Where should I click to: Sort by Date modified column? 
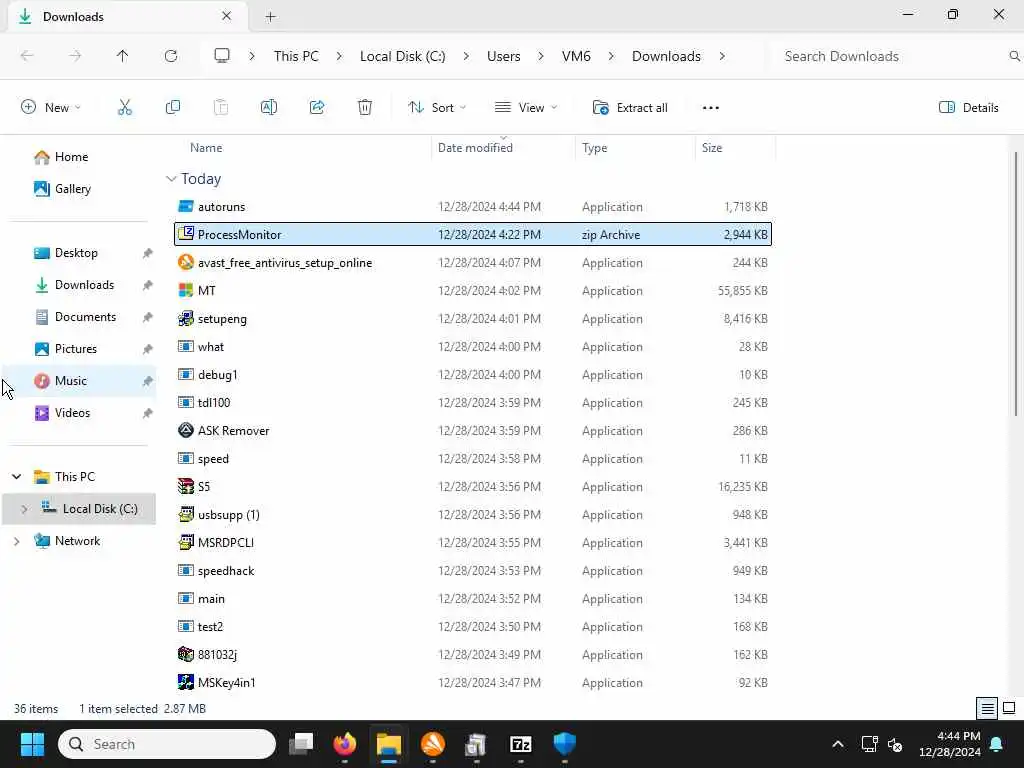tap(475, 148)
